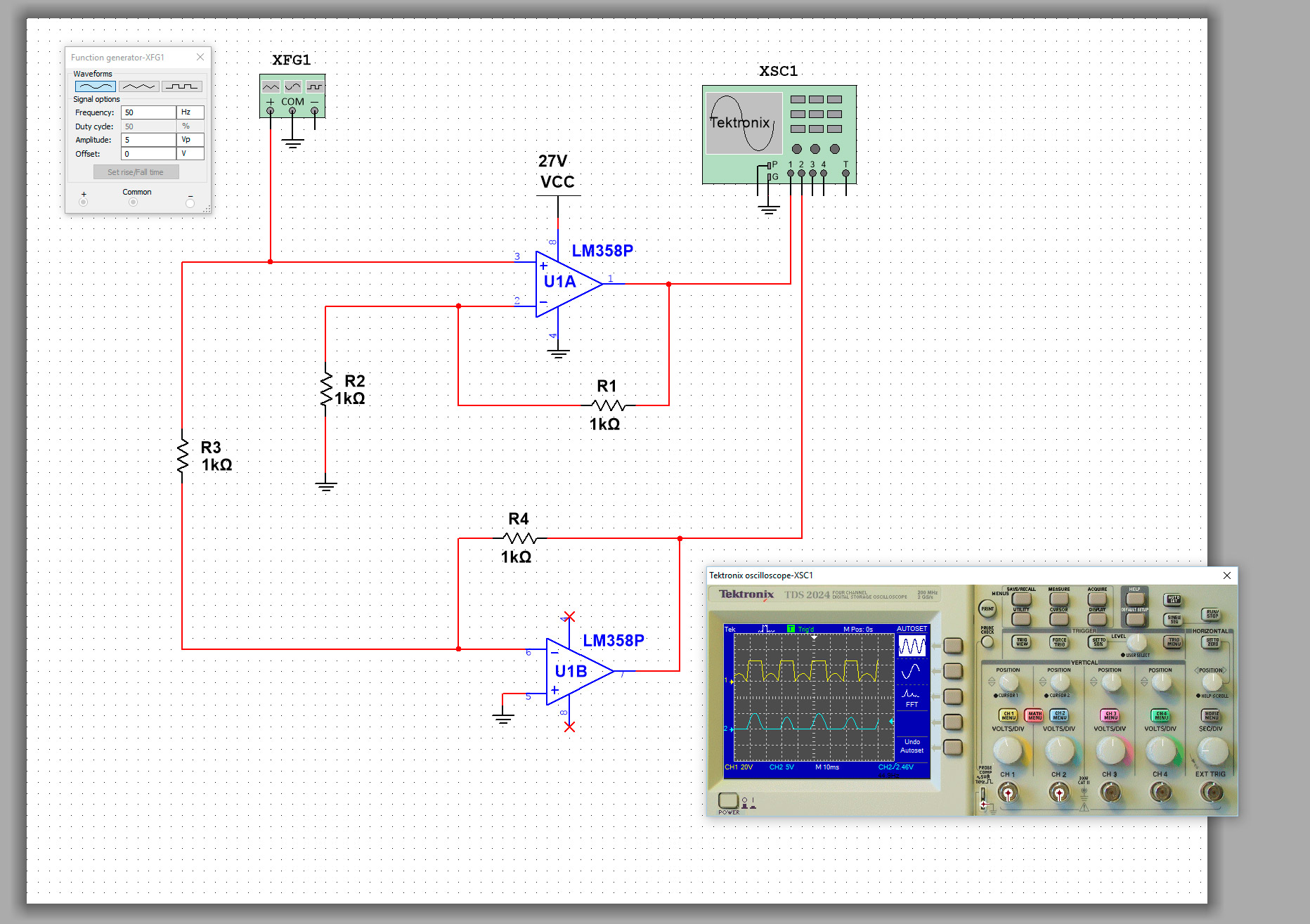This screenshot has height=924, width=1310.
Task: Close the Function generator-XFG1 window
Action: click(200, 57)
